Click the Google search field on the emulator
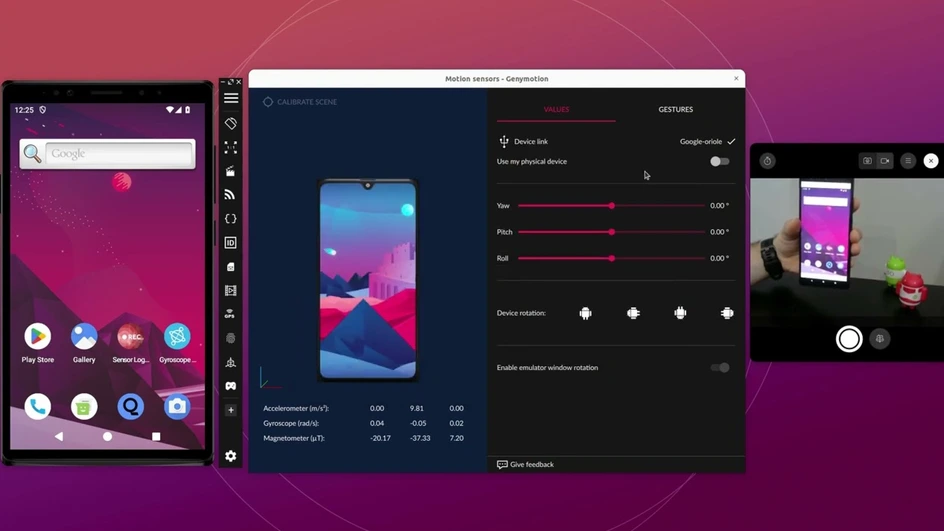The width and height of the screenshot is (944, 531). [x=119, y=154]
